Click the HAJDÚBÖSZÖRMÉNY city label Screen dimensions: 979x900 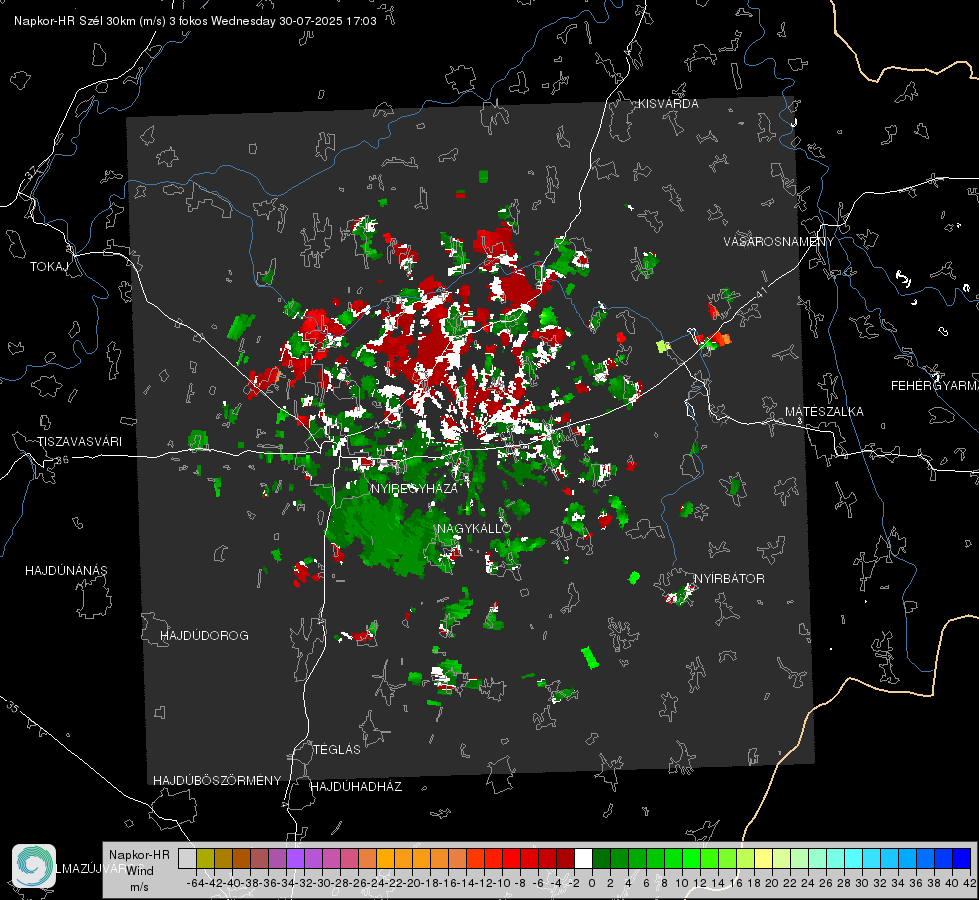pos(217,781)
